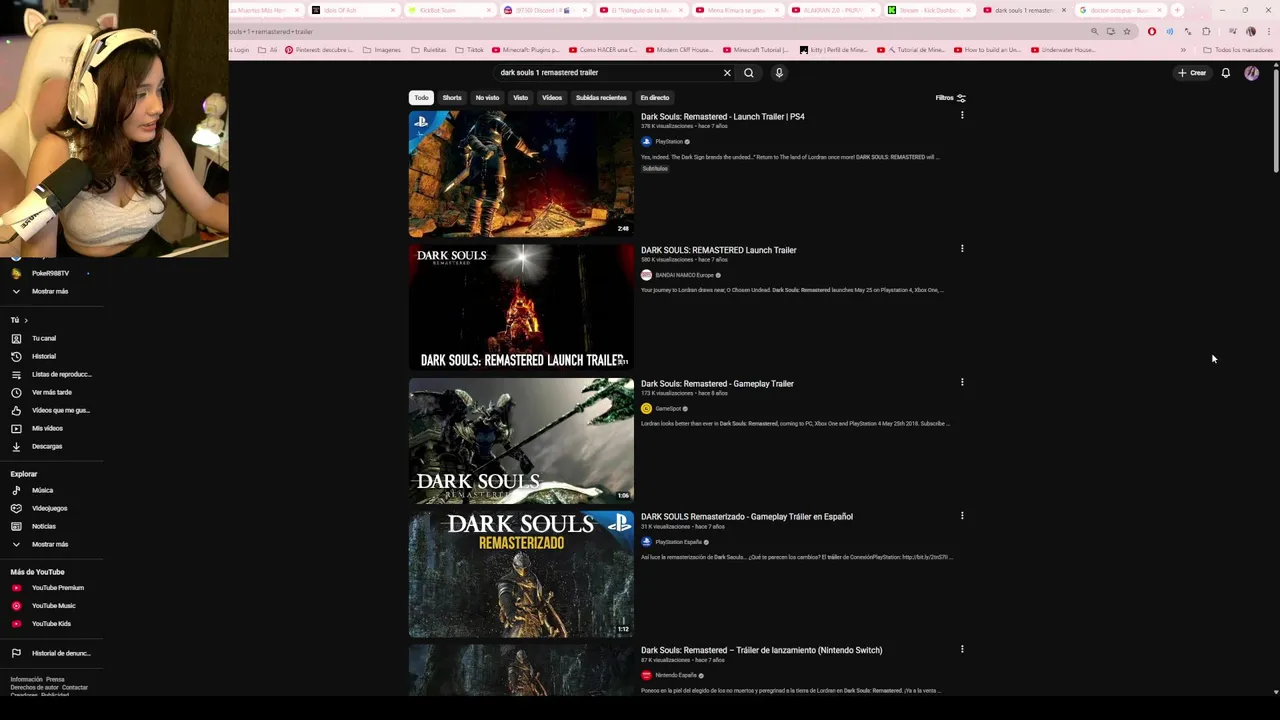Open YouTube notifications bell
The height and width of the screenshot is (720, 1280).
1225,73
